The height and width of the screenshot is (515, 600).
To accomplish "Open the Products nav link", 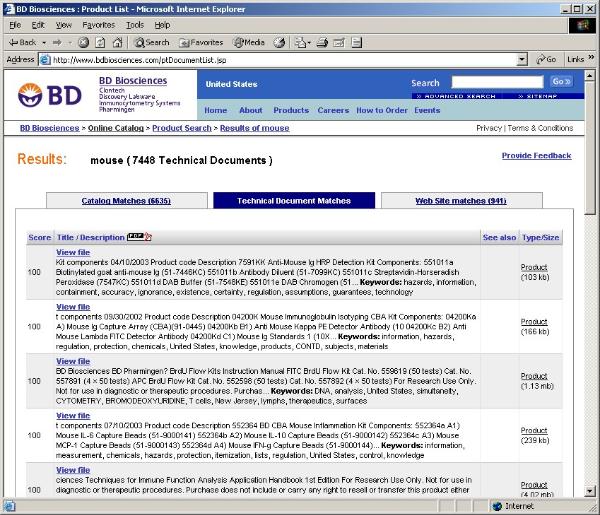I will coord(291,110).
